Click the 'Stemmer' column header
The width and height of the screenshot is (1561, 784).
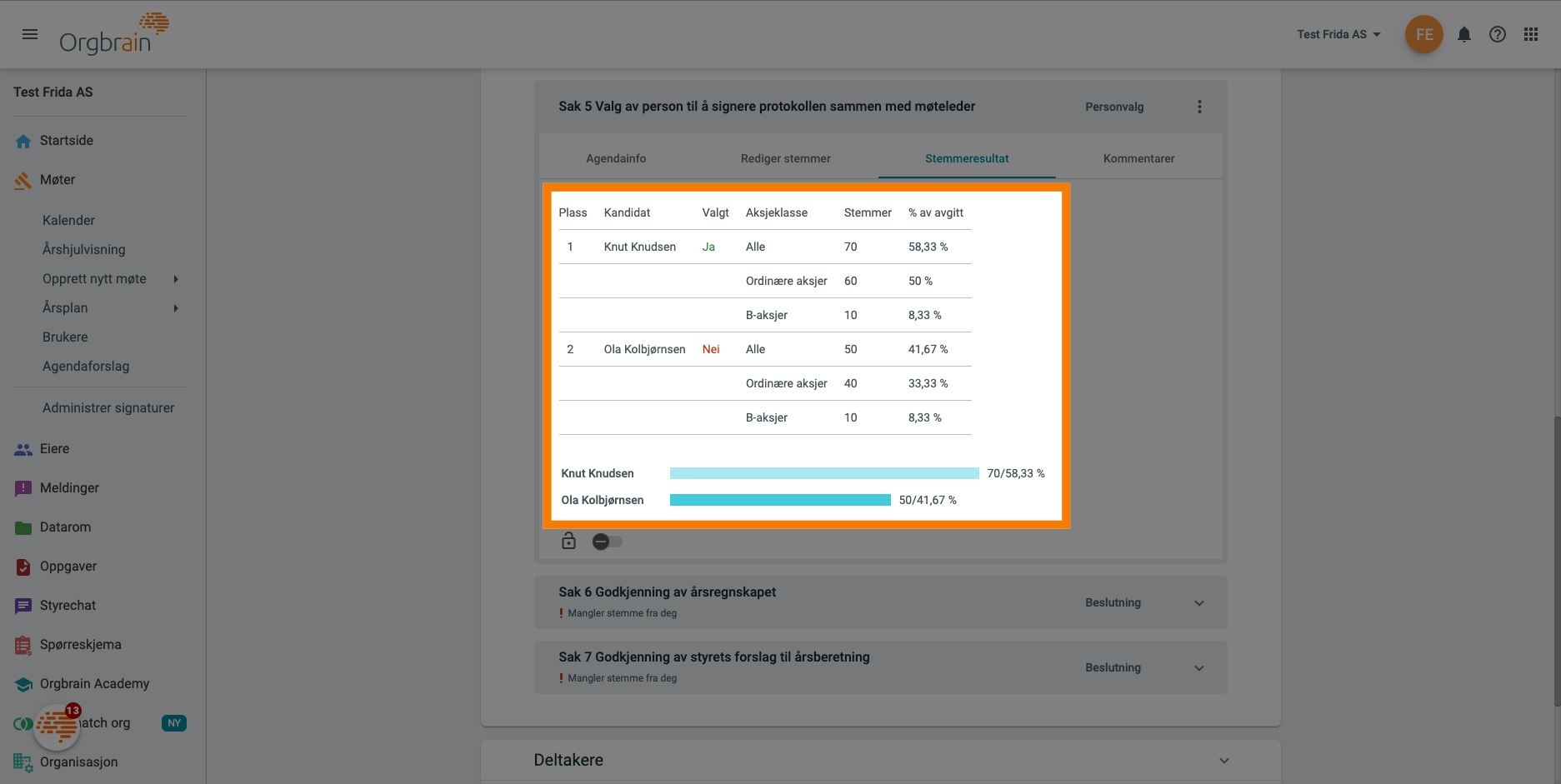[x=868, y=212]
